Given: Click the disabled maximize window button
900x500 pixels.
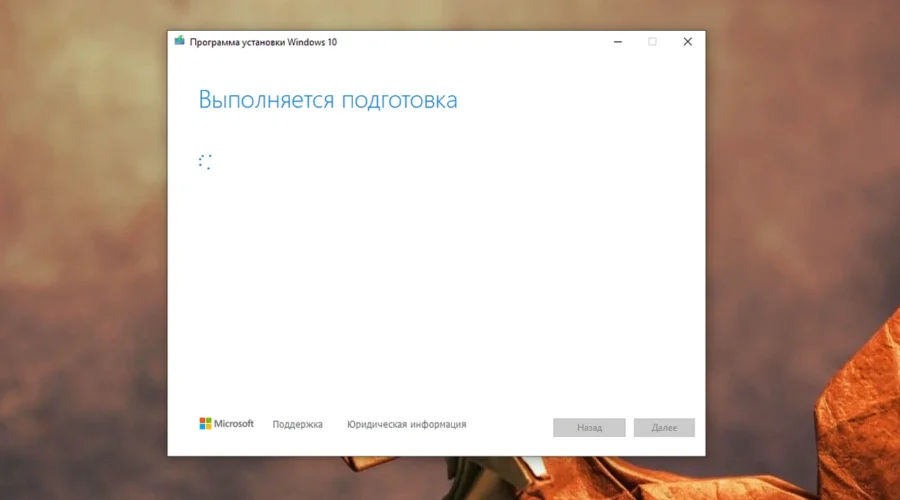Looking at the screenshot, I should pos(652,42).
